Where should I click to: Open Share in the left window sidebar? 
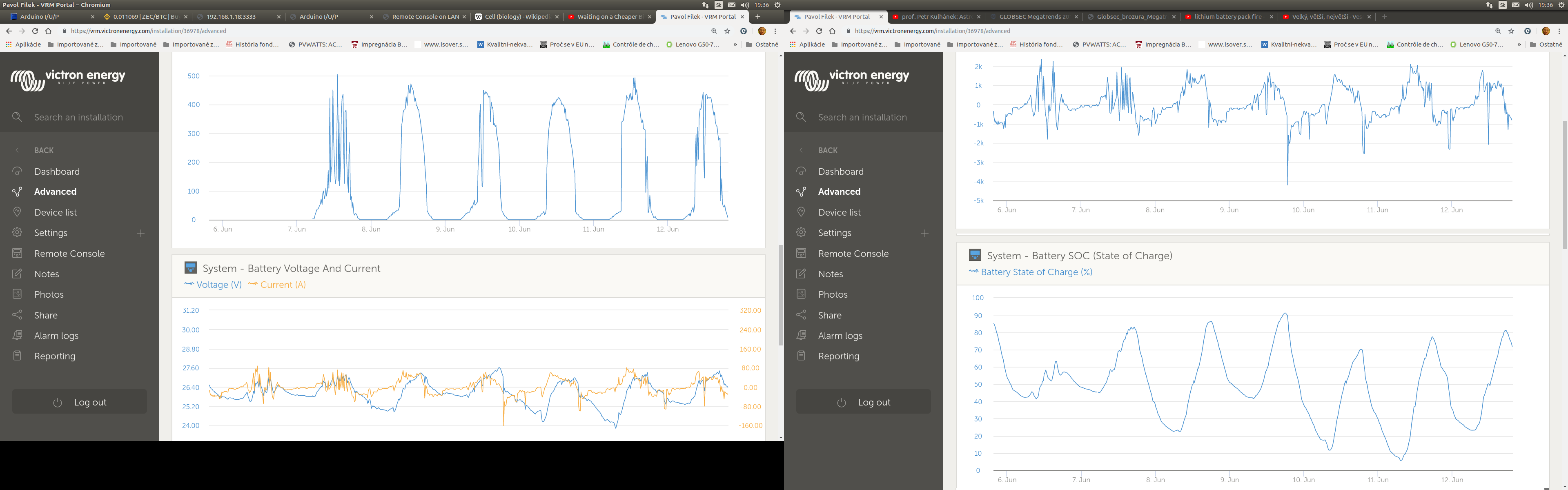point(46,315)
